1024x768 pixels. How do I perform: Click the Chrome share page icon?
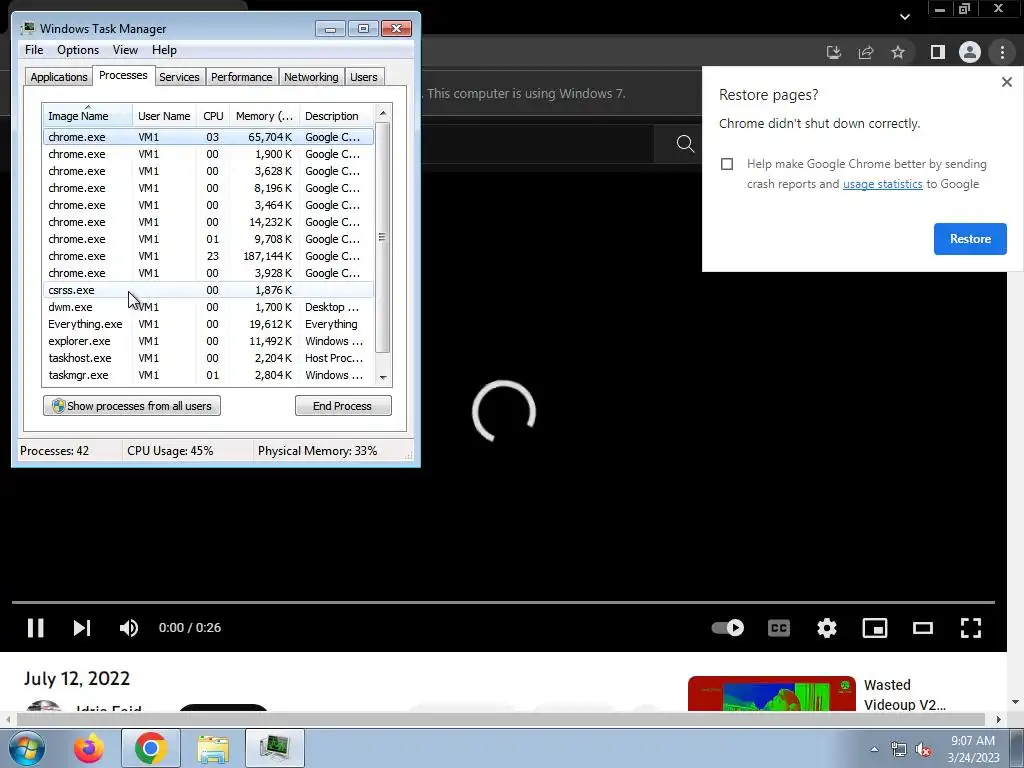point(866,52)
